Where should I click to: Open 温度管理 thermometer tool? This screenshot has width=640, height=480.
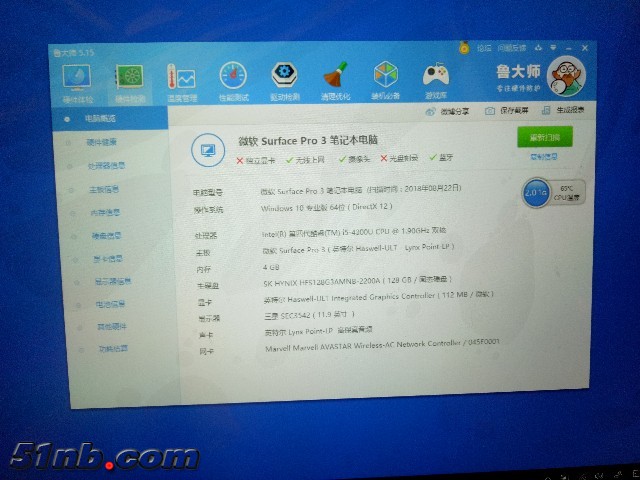tap(182, 82)
